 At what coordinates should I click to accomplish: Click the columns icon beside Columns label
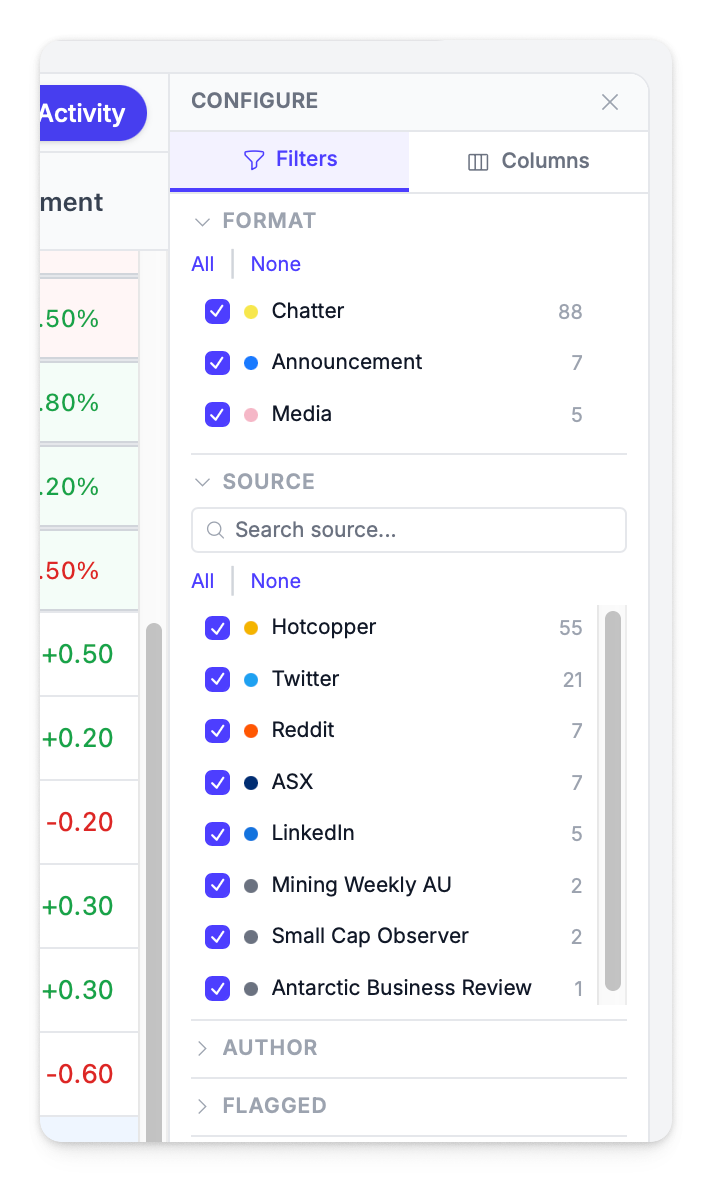pos(478,162)
